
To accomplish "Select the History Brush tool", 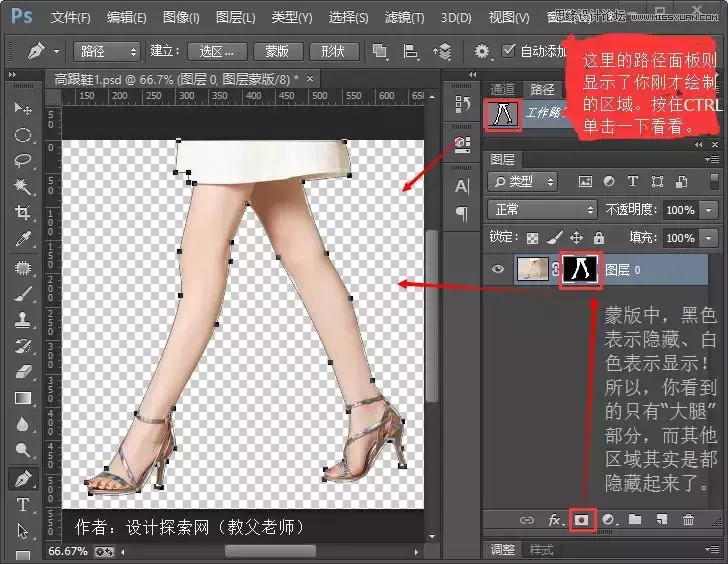I will tap(23, 346).
